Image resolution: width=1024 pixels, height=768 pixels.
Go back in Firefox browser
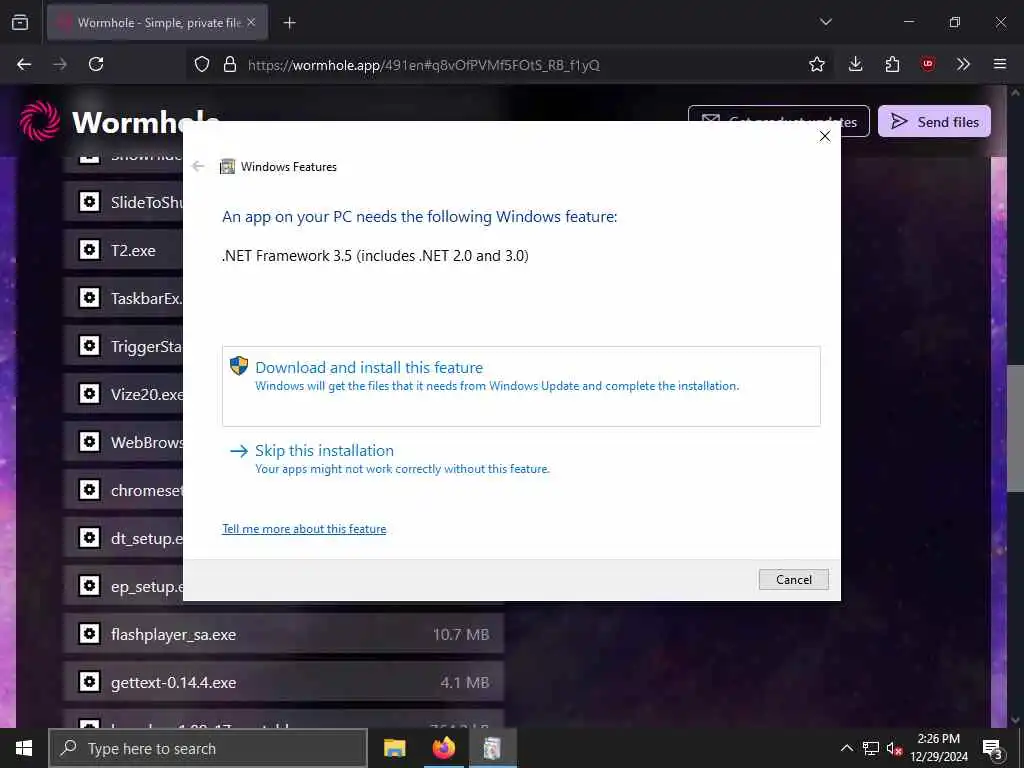tap(24, 64)
